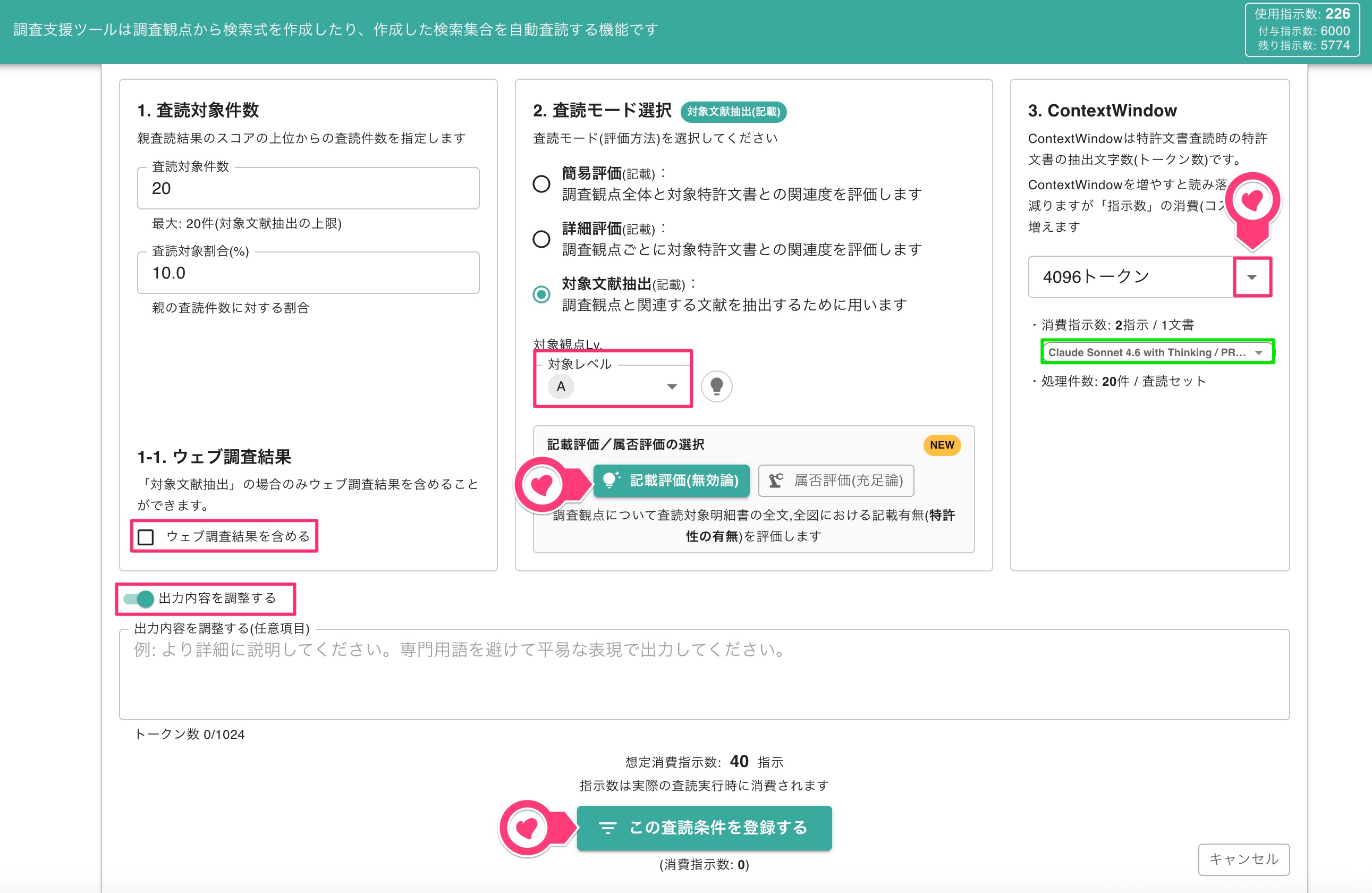The image size is (1372, 893).
Task: Click the heart marker beside 記載評価(無効論)
Action: (x=542, y=485)
